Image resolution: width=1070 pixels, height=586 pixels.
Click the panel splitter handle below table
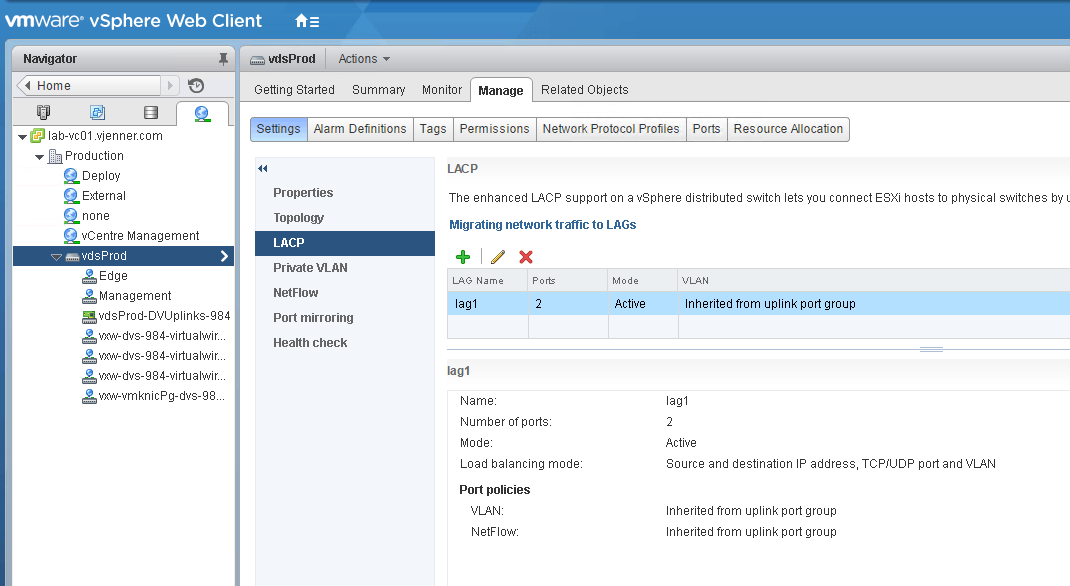931,349
